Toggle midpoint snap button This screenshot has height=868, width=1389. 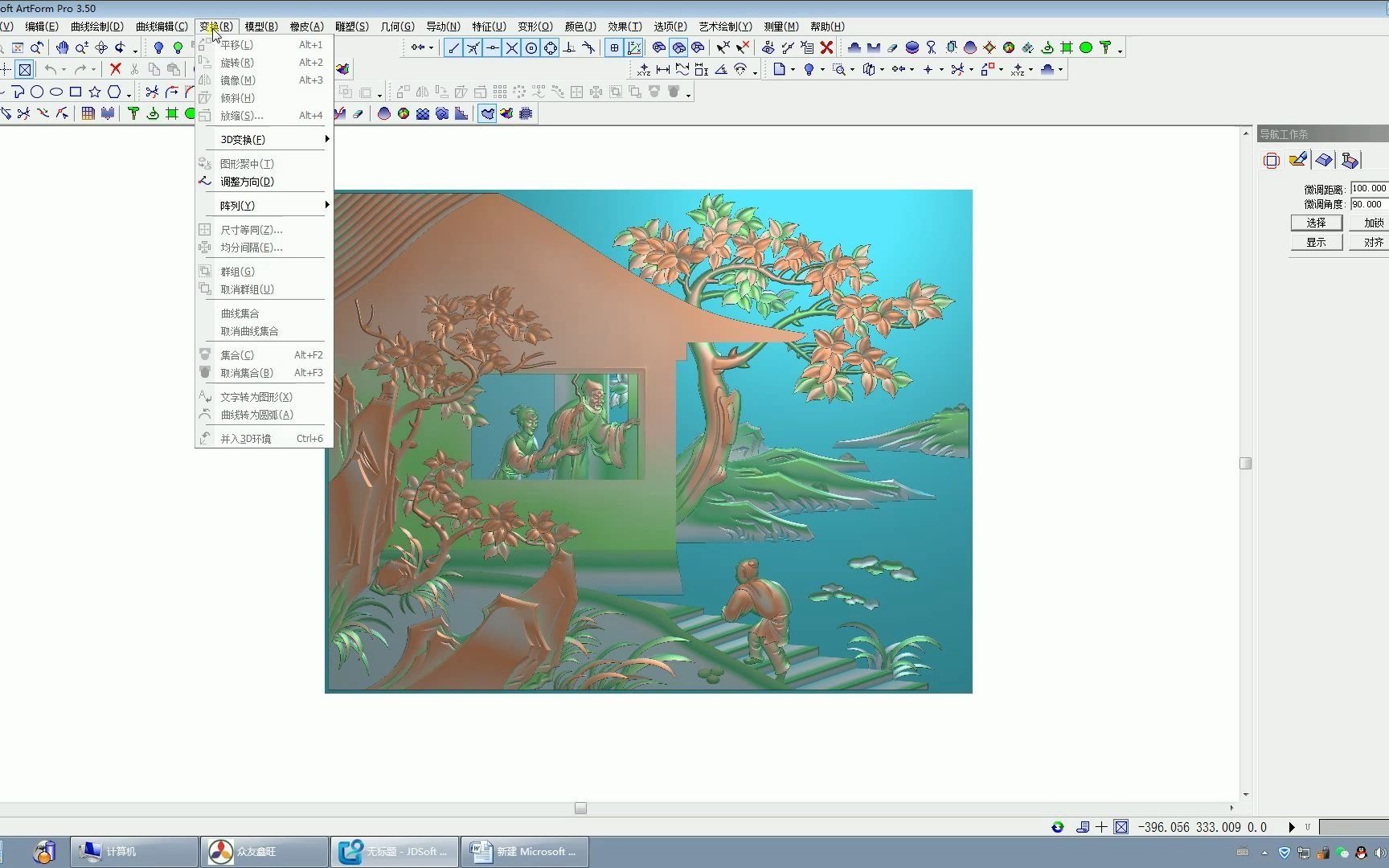click(492, 48)
